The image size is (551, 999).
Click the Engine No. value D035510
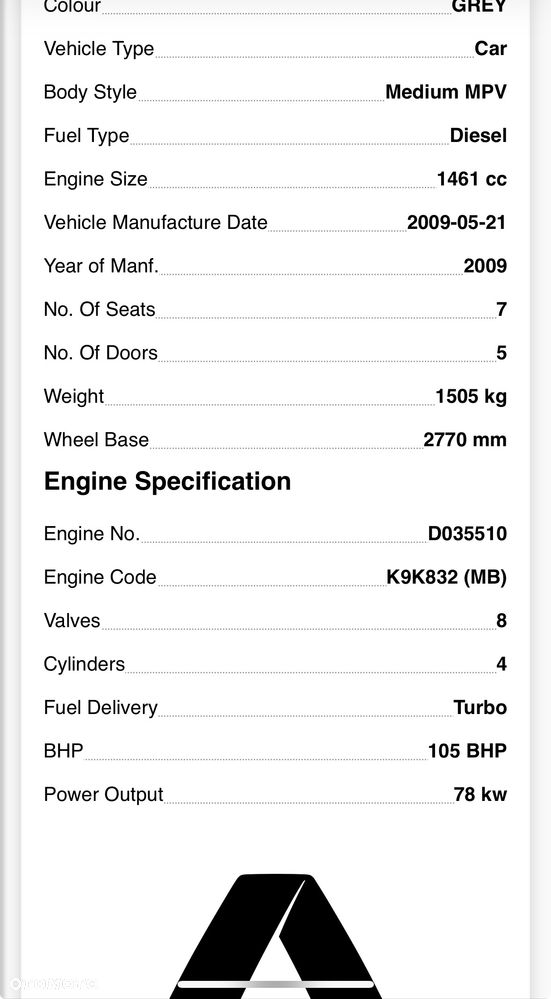(467, 534)
